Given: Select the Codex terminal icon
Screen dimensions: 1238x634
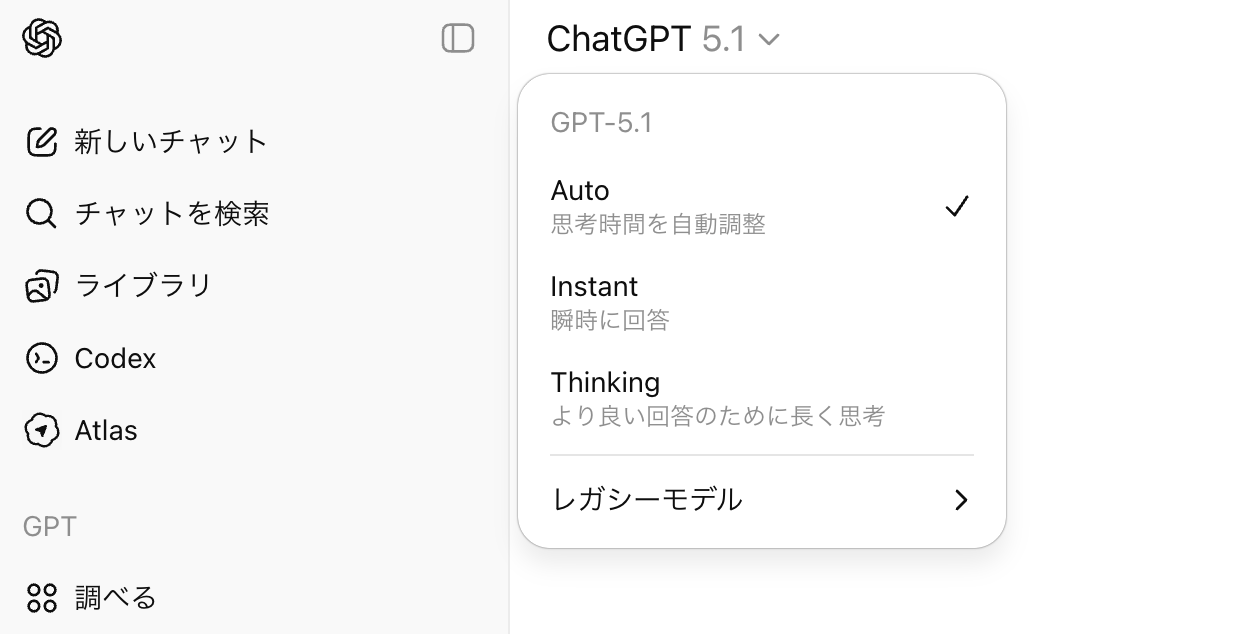Looking at the screenshot, I should point(41,357).
